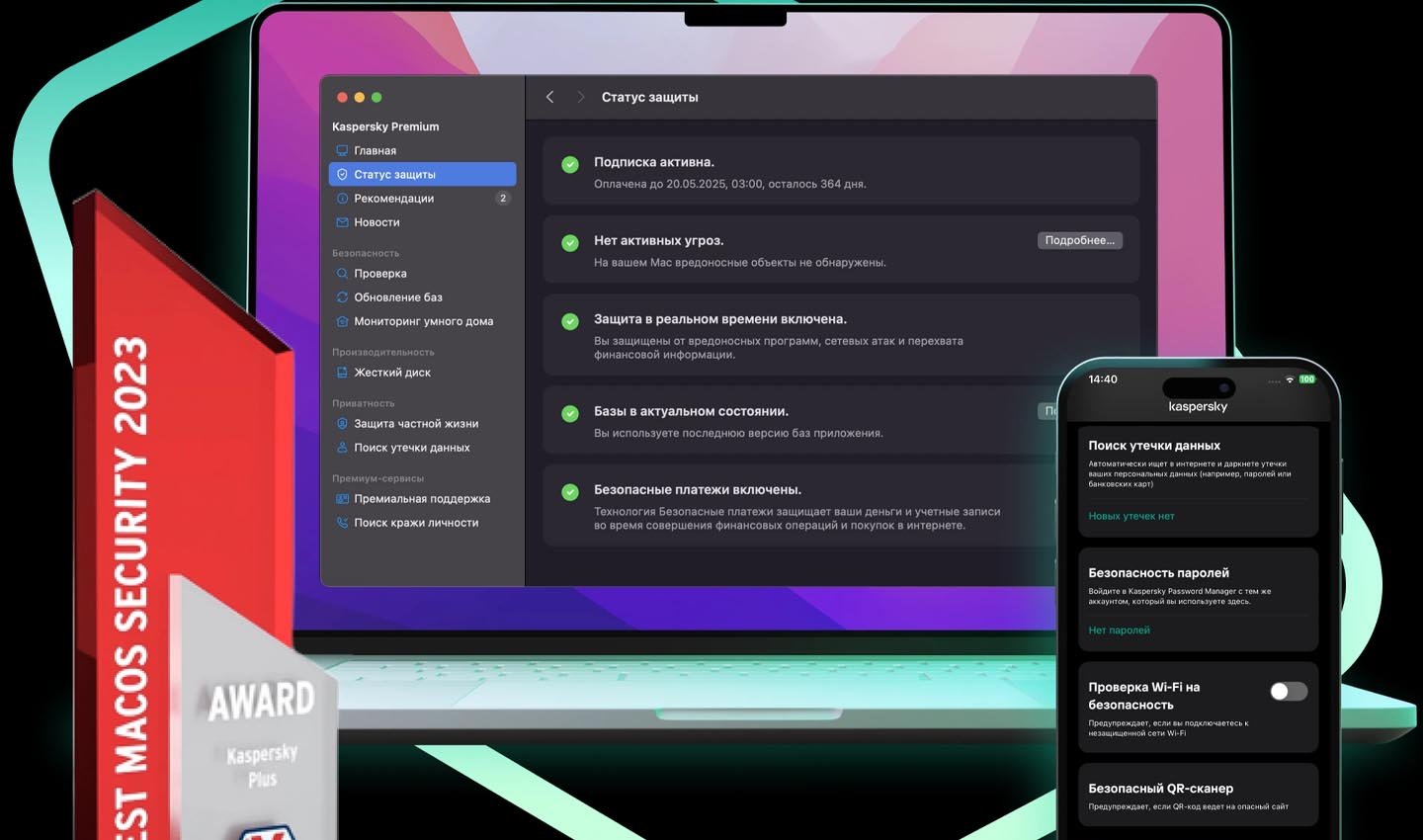Viewport: 1423px width, 840px height.
Task: Select Жесткий диск in sidebar
Action: 422,373
